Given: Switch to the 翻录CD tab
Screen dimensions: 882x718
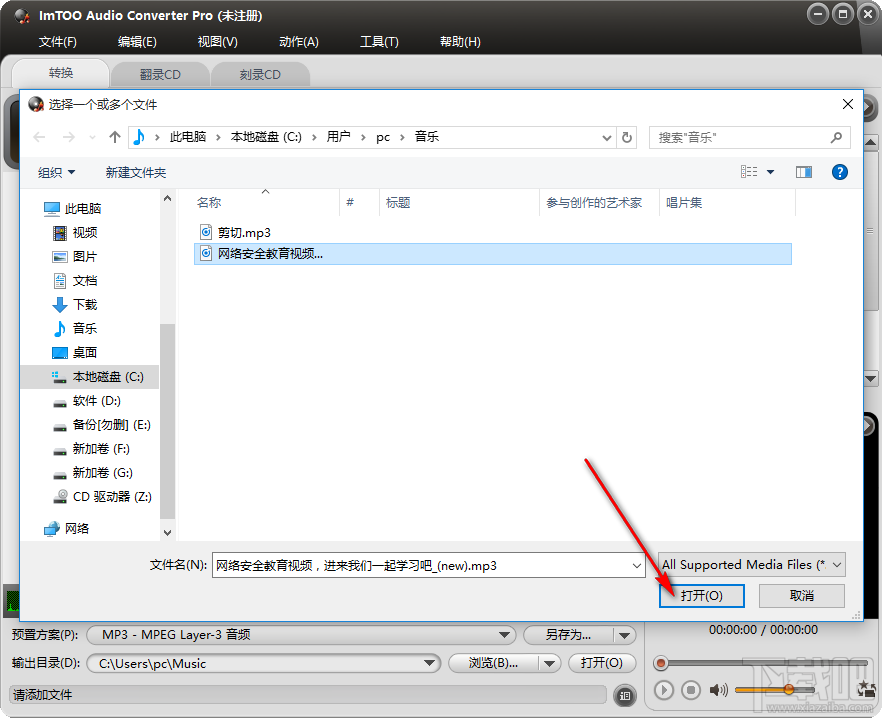Looking at the screenshot, I should click(160, 73).
